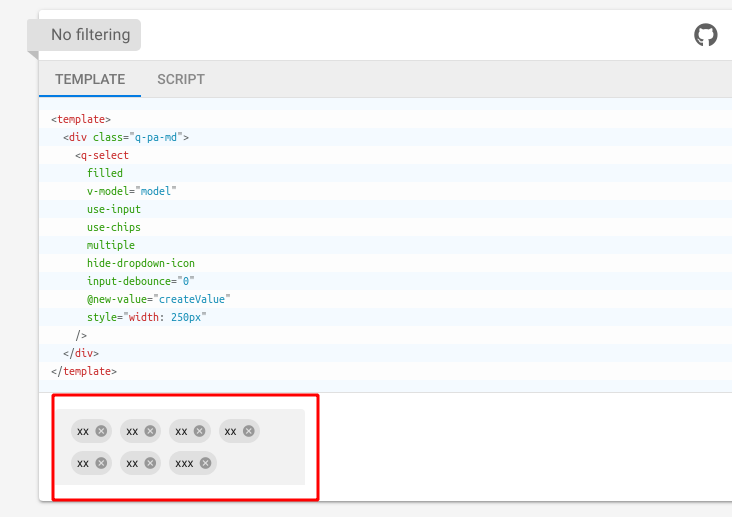Image resolution: width=732 pixels, height=517 pixels.
Task: Switch to the TEMPLATE tab
Action: (x=90, y=79)
